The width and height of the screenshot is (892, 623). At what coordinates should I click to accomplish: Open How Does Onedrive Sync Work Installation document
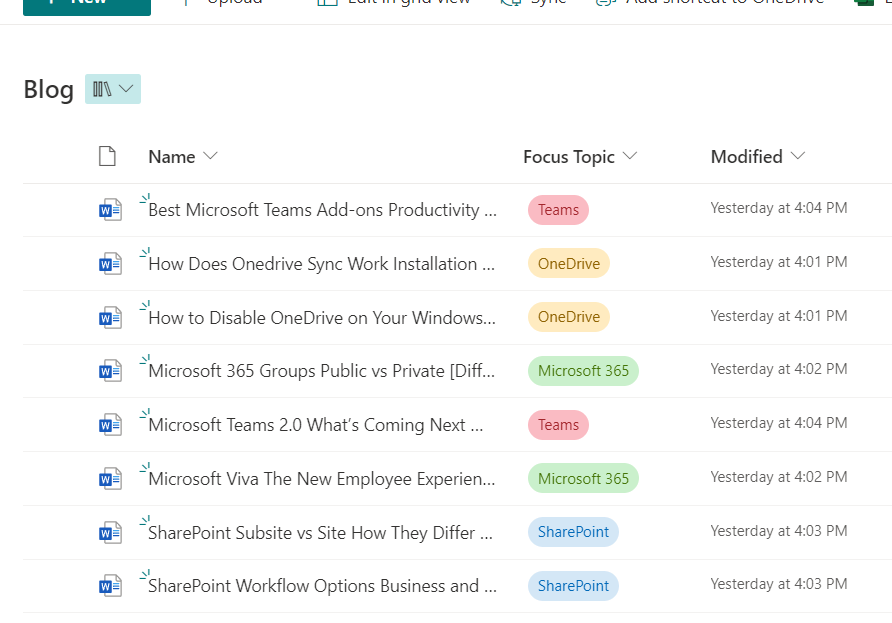(321, 264)
